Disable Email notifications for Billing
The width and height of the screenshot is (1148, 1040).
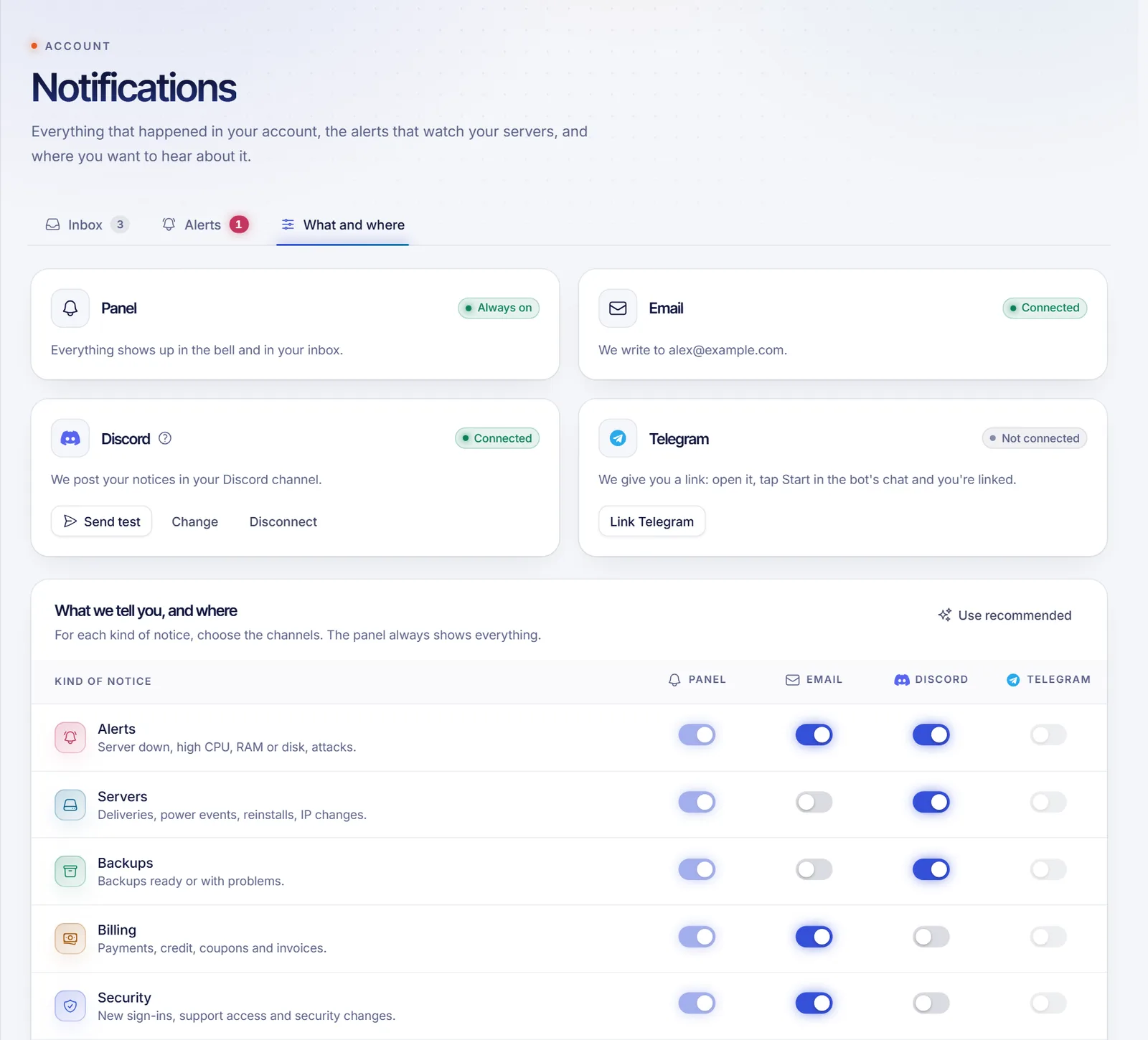814,937
